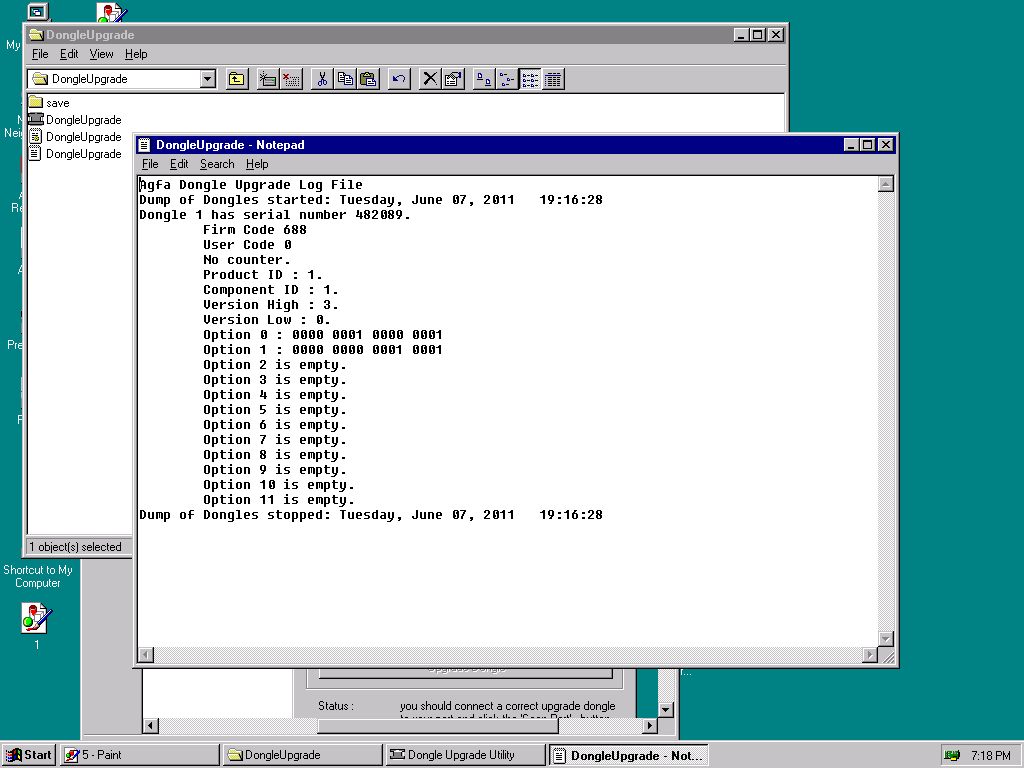Image resolution: width=1024 pixels, height=768 pixels.
Task: Expand the DongleUpgrade address dropdown arrow
Action: pyautogui.click(x=208, y=79)
